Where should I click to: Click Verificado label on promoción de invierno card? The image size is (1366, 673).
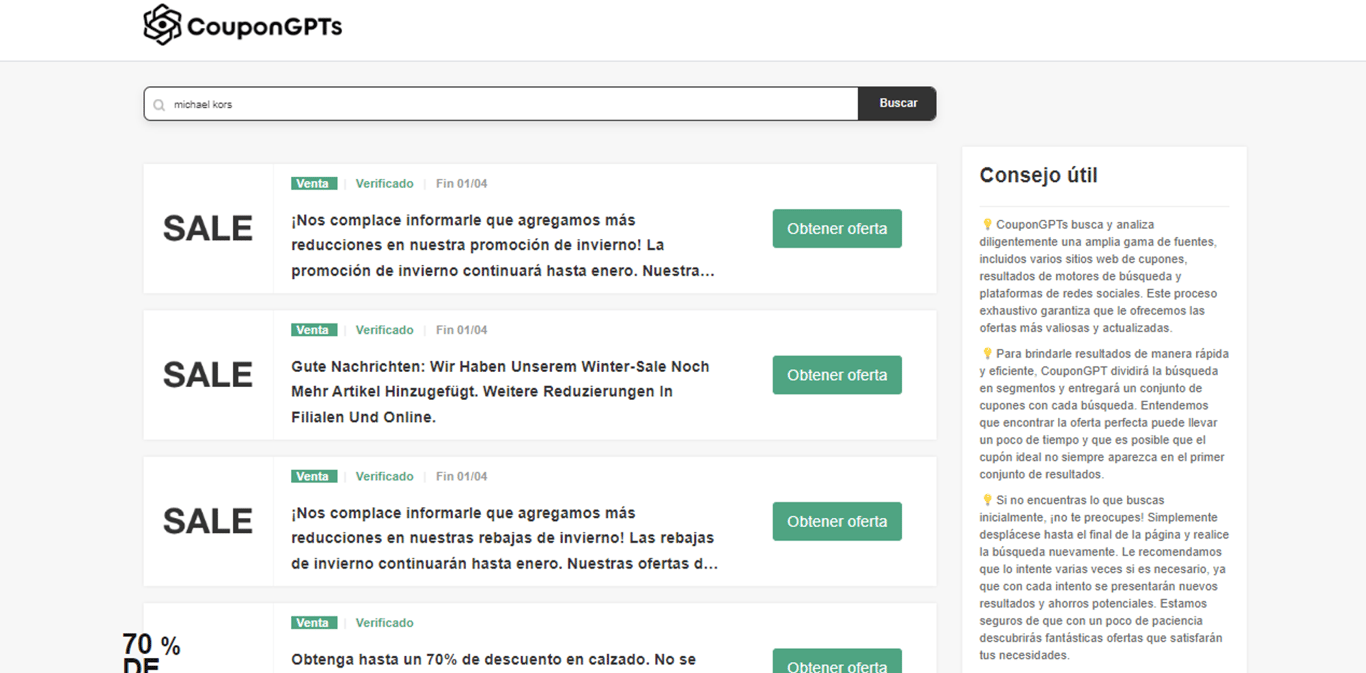tap(385, 184)
